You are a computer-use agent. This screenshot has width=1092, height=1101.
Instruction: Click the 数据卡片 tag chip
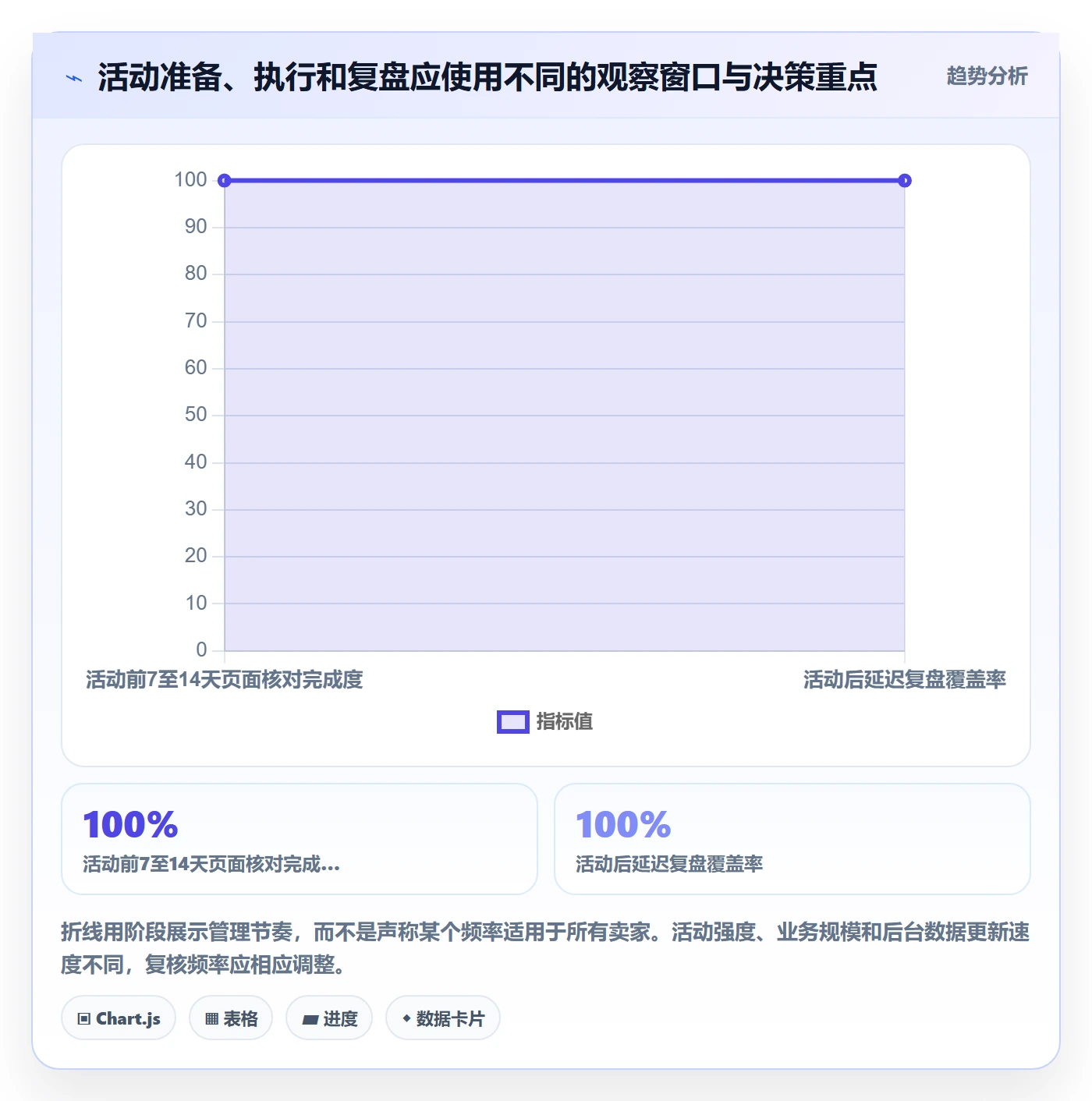(x=443, y=1018)
